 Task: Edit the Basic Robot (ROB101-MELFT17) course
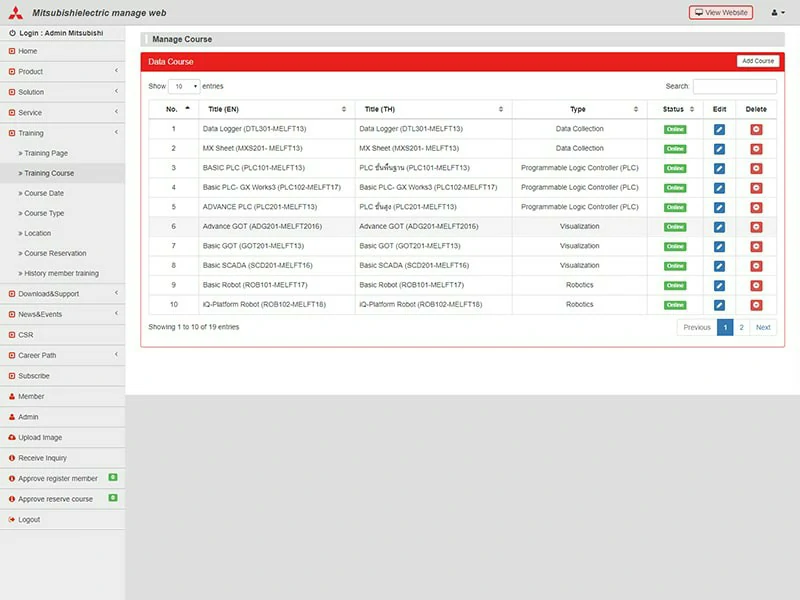[x=719, y=286]
